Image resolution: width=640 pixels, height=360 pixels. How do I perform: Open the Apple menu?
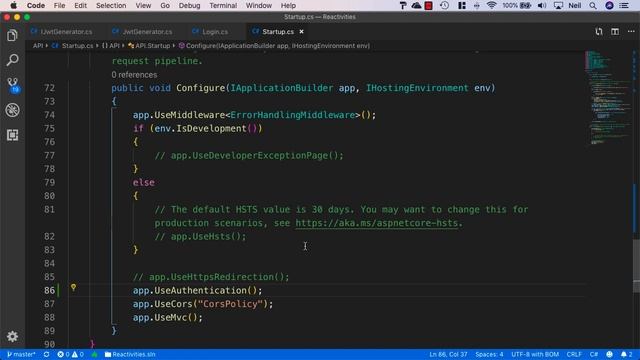(13, 5)
